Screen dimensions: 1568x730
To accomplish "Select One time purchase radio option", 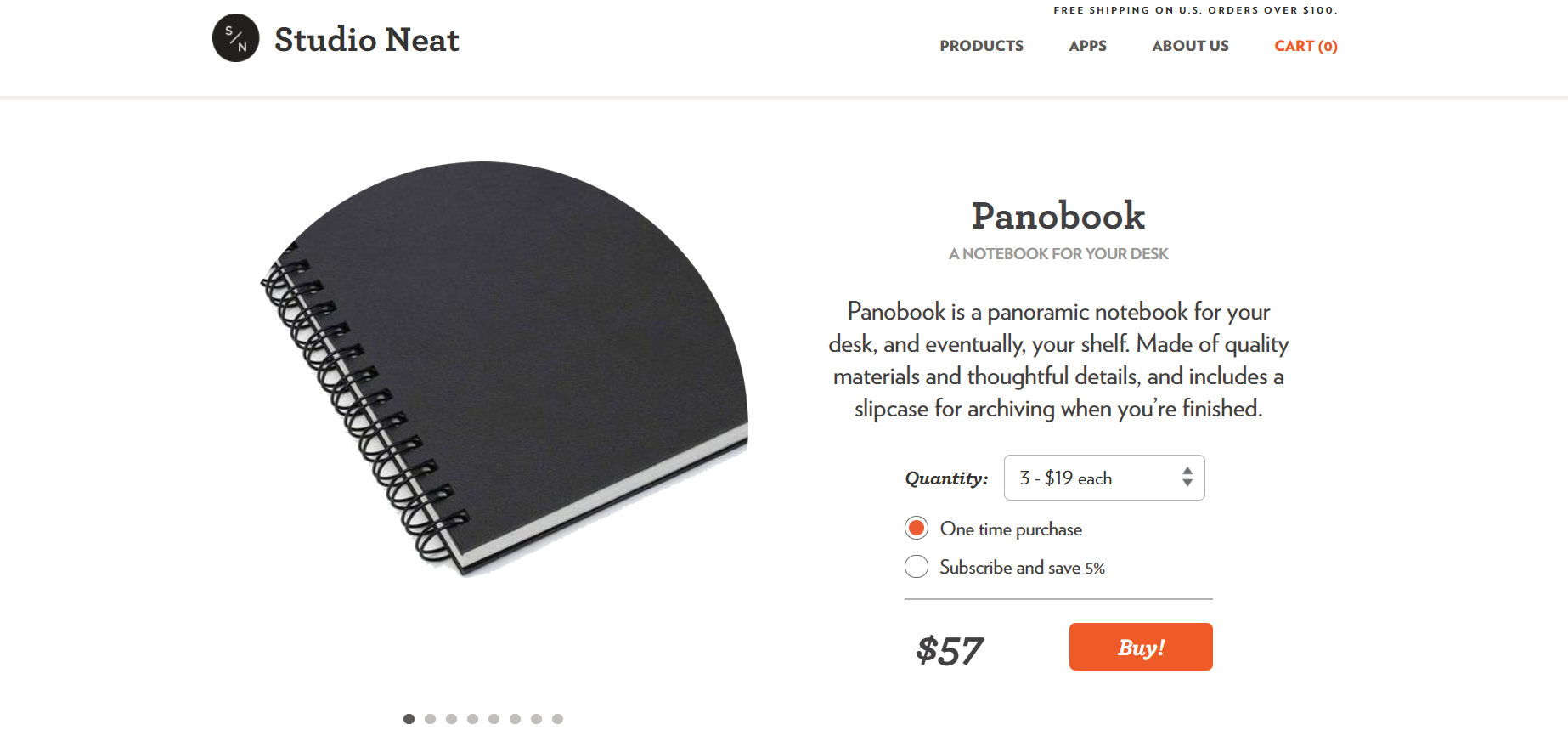I will click(x=917, y=529).
